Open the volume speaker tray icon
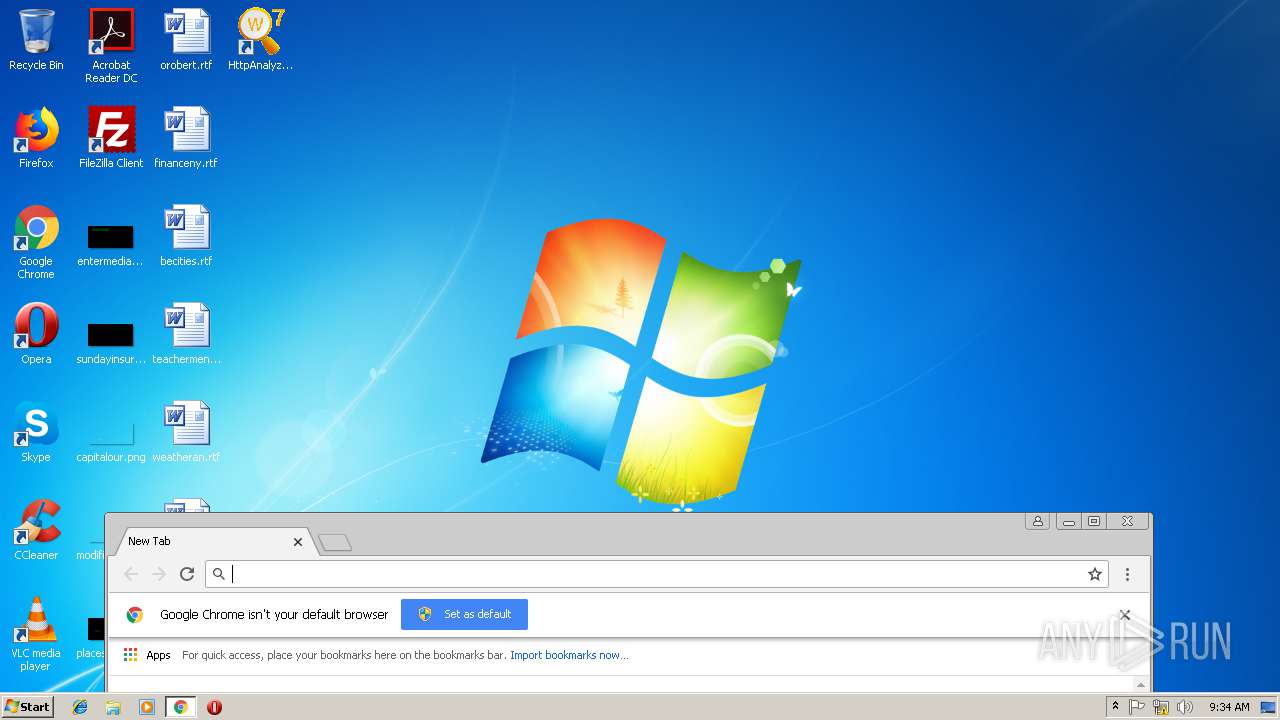 (1185, 707)
